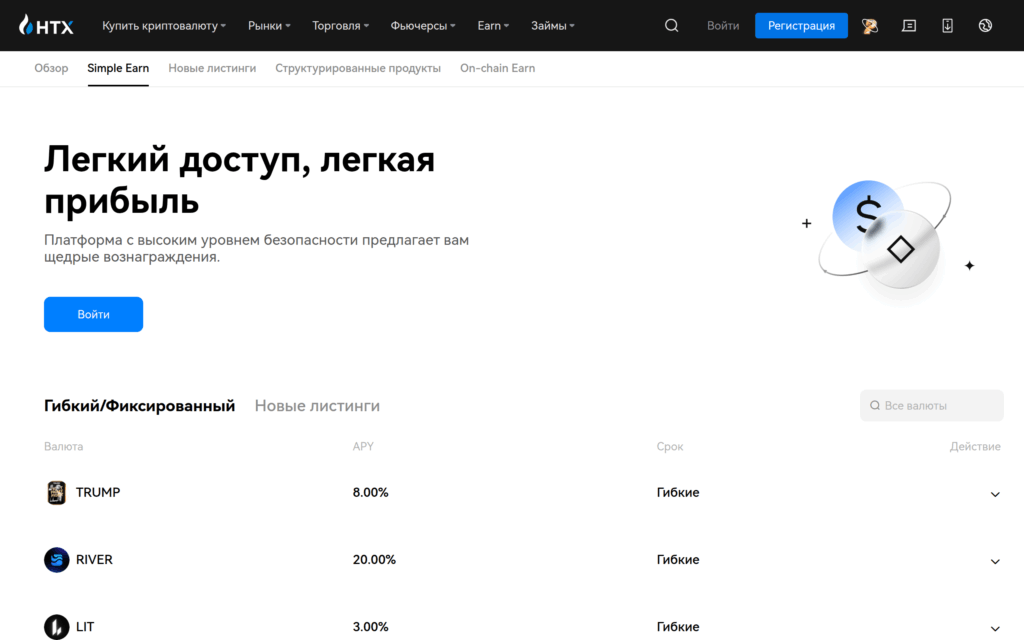Expand the Фьючерсы dropdown menu
The height and width of the screenshot is (640, 1024).
pyautogui.click(x=423, y=25)
